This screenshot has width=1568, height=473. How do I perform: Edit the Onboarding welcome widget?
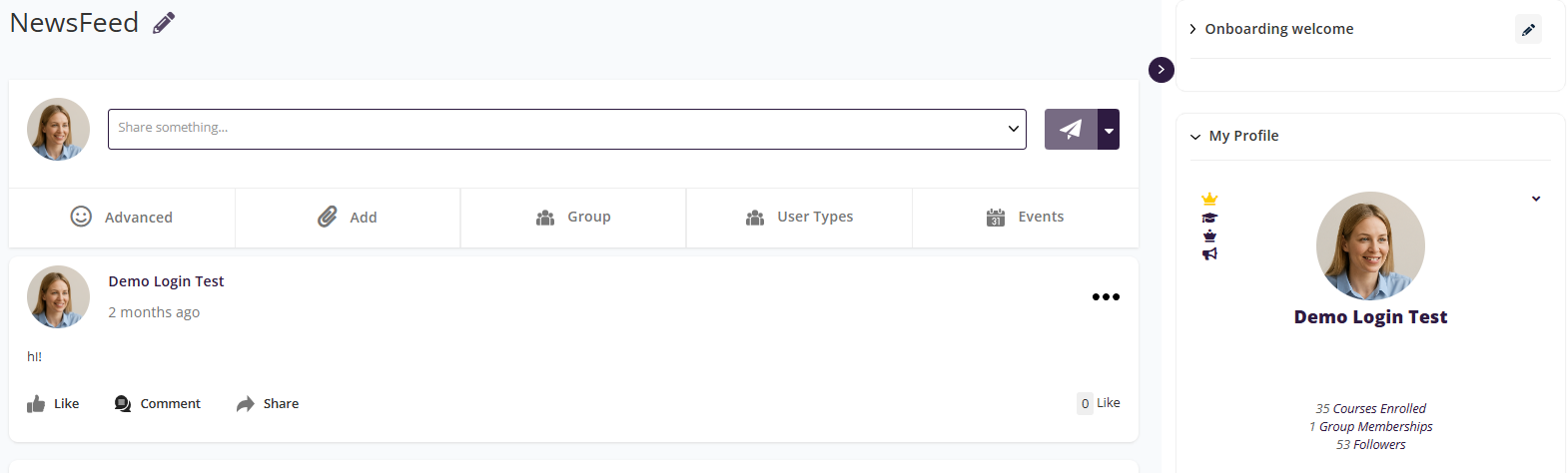click(1528, 30)
